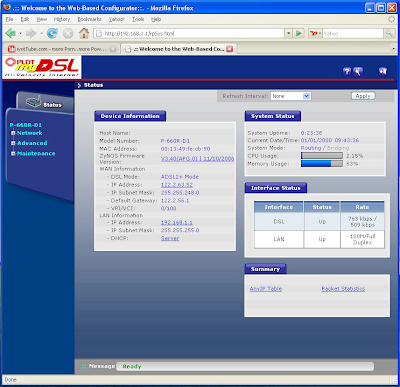Expand the Network tree item
The image size is (400, 387).
(x=13, y=133)
